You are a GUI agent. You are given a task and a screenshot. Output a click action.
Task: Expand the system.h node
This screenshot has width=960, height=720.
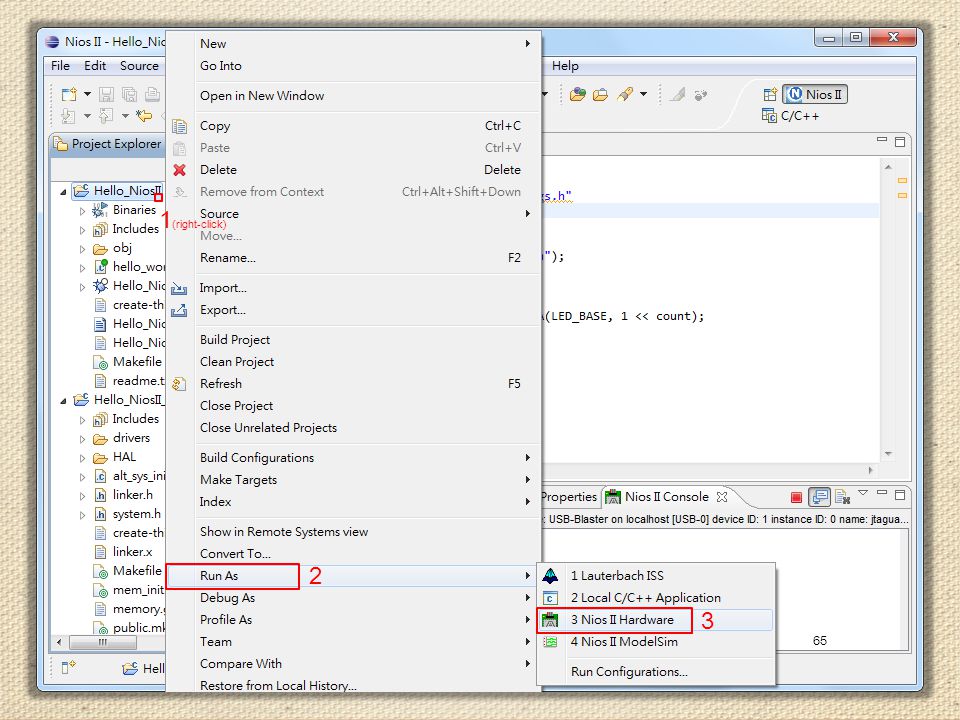pos(82,515)
